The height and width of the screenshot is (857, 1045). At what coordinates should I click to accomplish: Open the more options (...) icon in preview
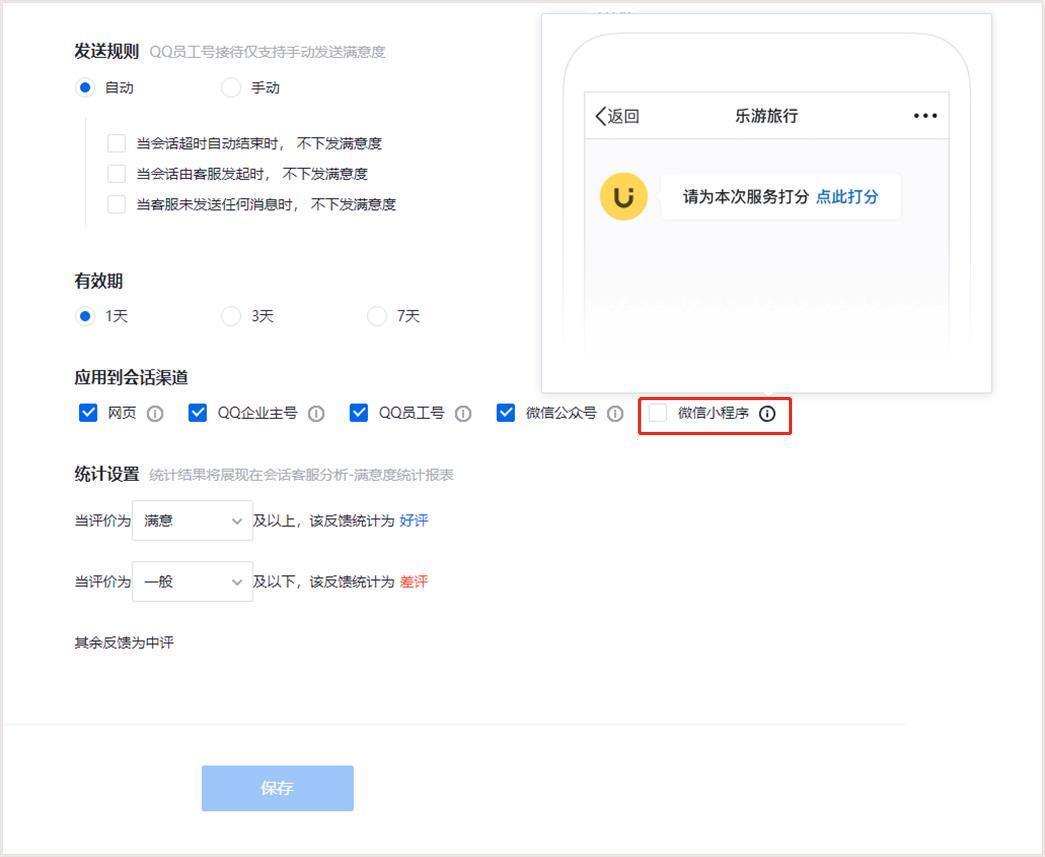coord(925,115)
